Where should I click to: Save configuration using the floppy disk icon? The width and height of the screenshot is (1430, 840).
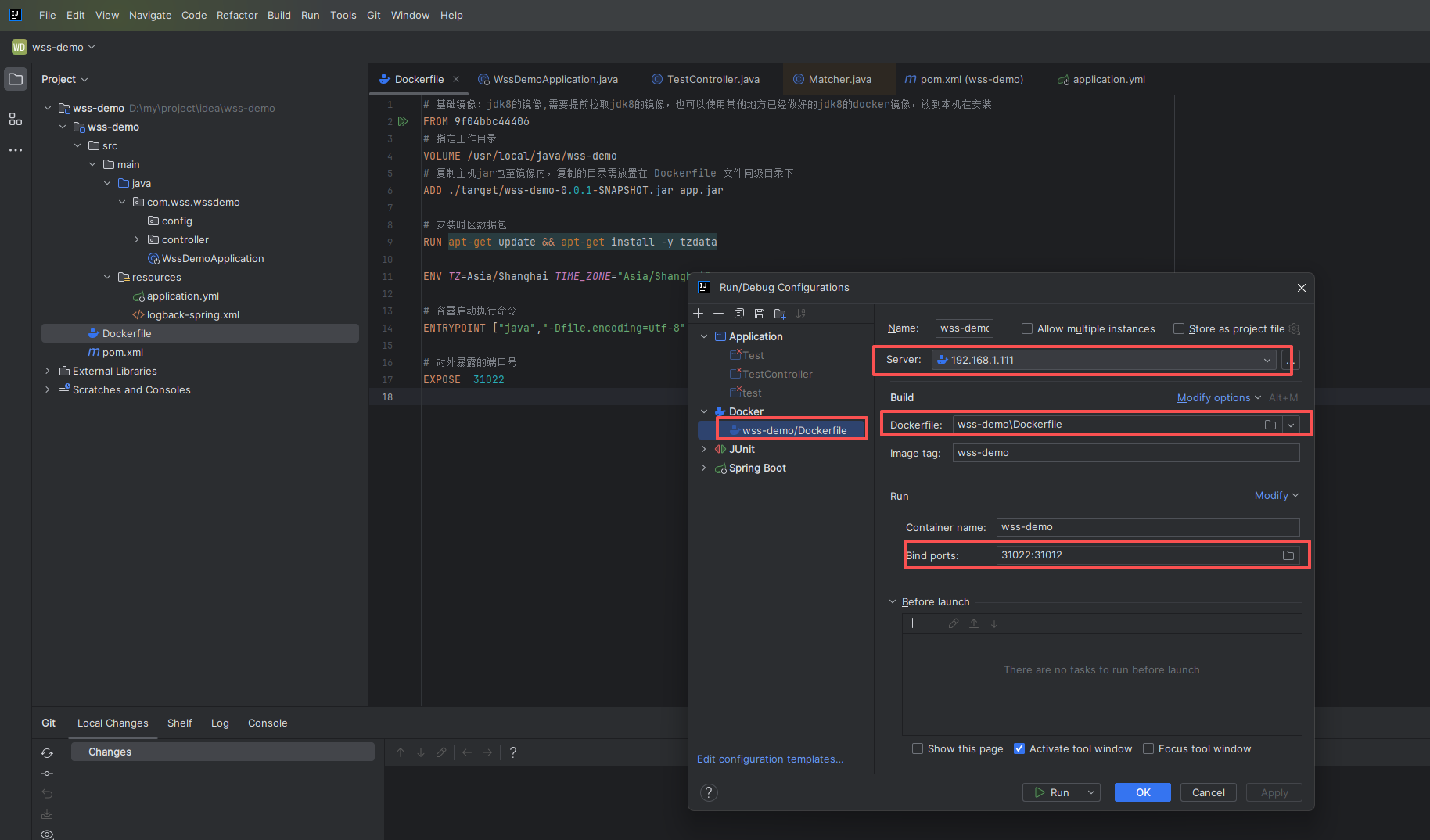coord(759,314)
